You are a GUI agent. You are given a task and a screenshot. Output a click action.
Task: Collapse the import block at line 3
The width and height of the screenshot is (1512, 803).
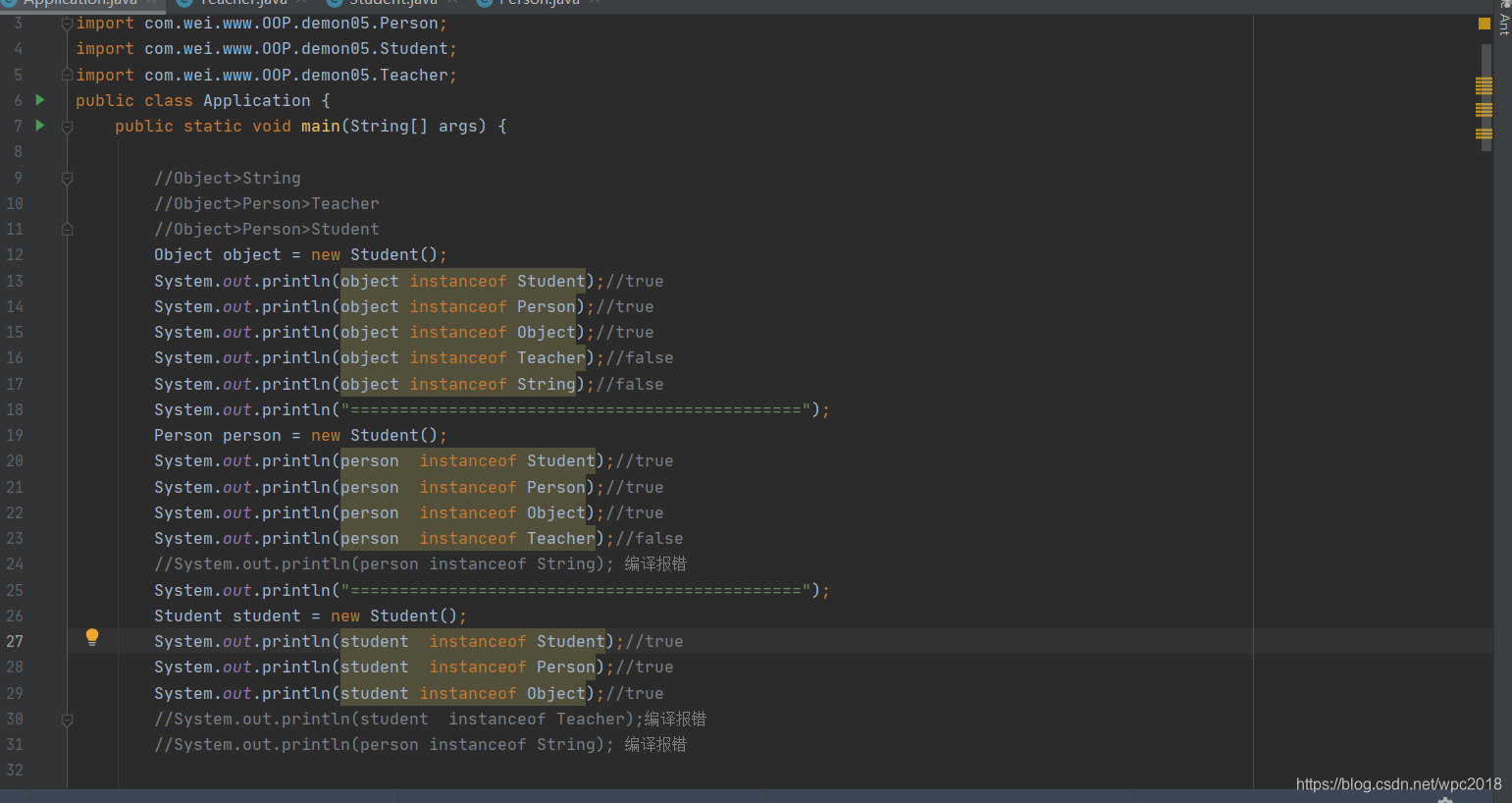[x=67, y=24]
